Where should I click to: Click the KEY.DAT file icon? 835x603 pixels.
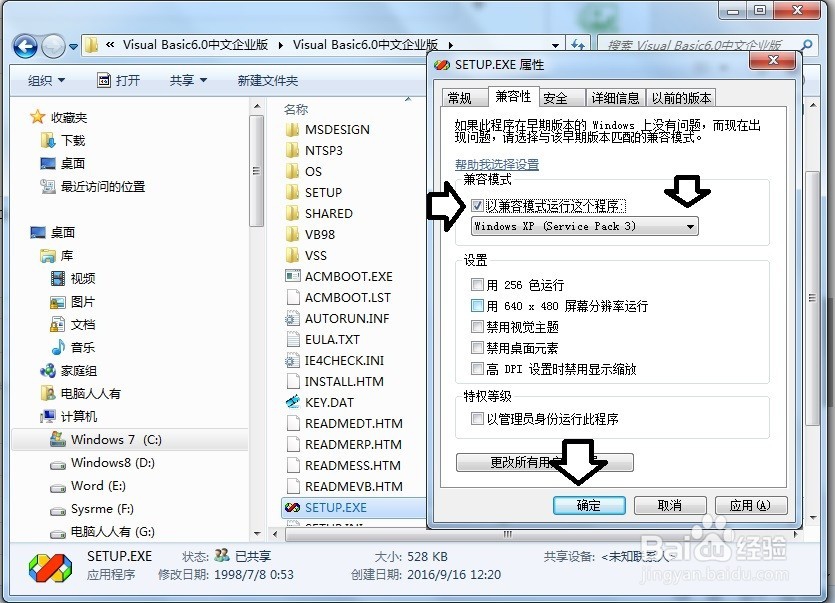[292, 402]
